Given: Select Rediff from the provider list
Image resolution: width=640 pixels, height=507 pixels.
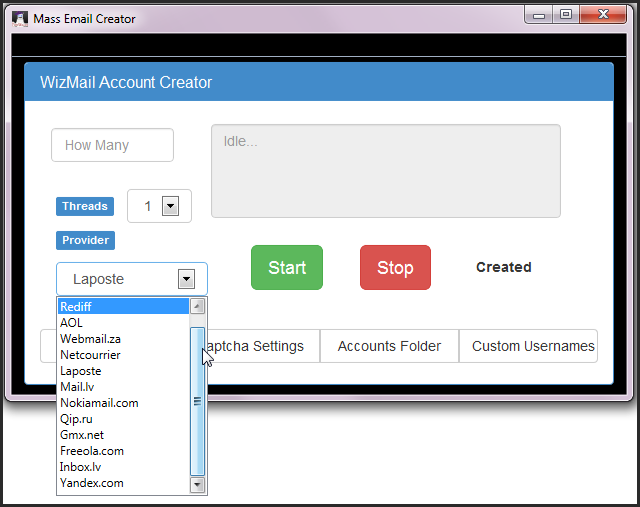Looking at the screenshot, I should [x=124, y=307].
